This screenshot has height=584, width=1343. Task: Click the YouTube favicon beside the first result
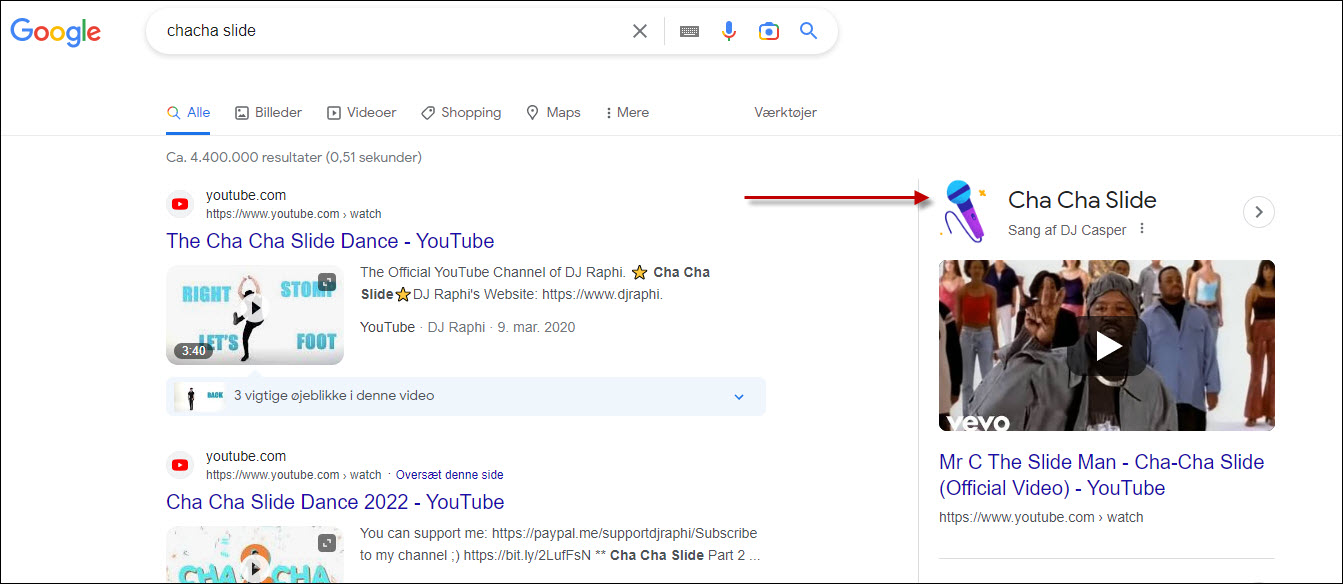pos(180,204)
